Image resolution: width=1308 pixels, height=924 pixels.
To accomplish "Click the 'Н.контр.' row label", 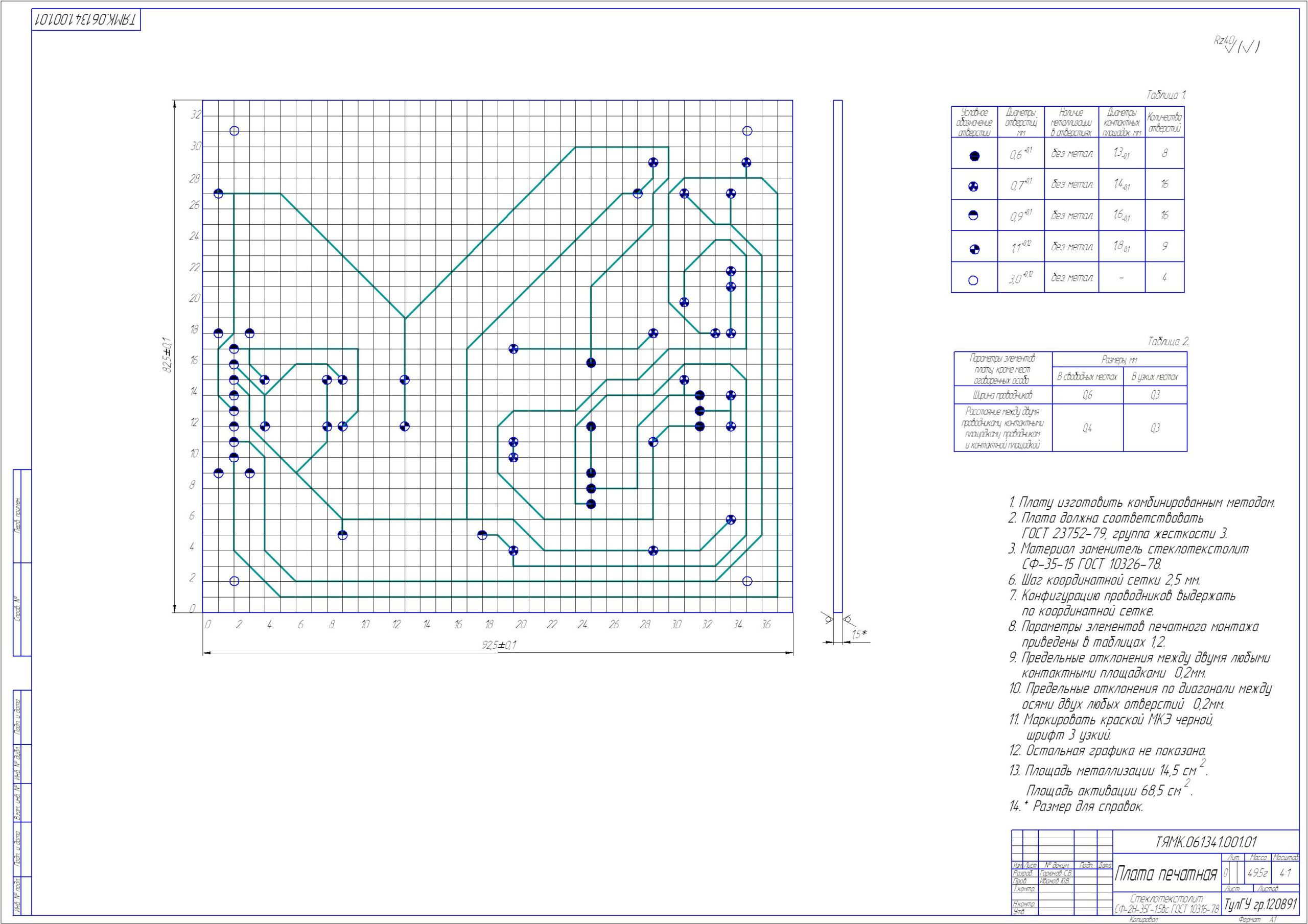I will [1024, 904].
